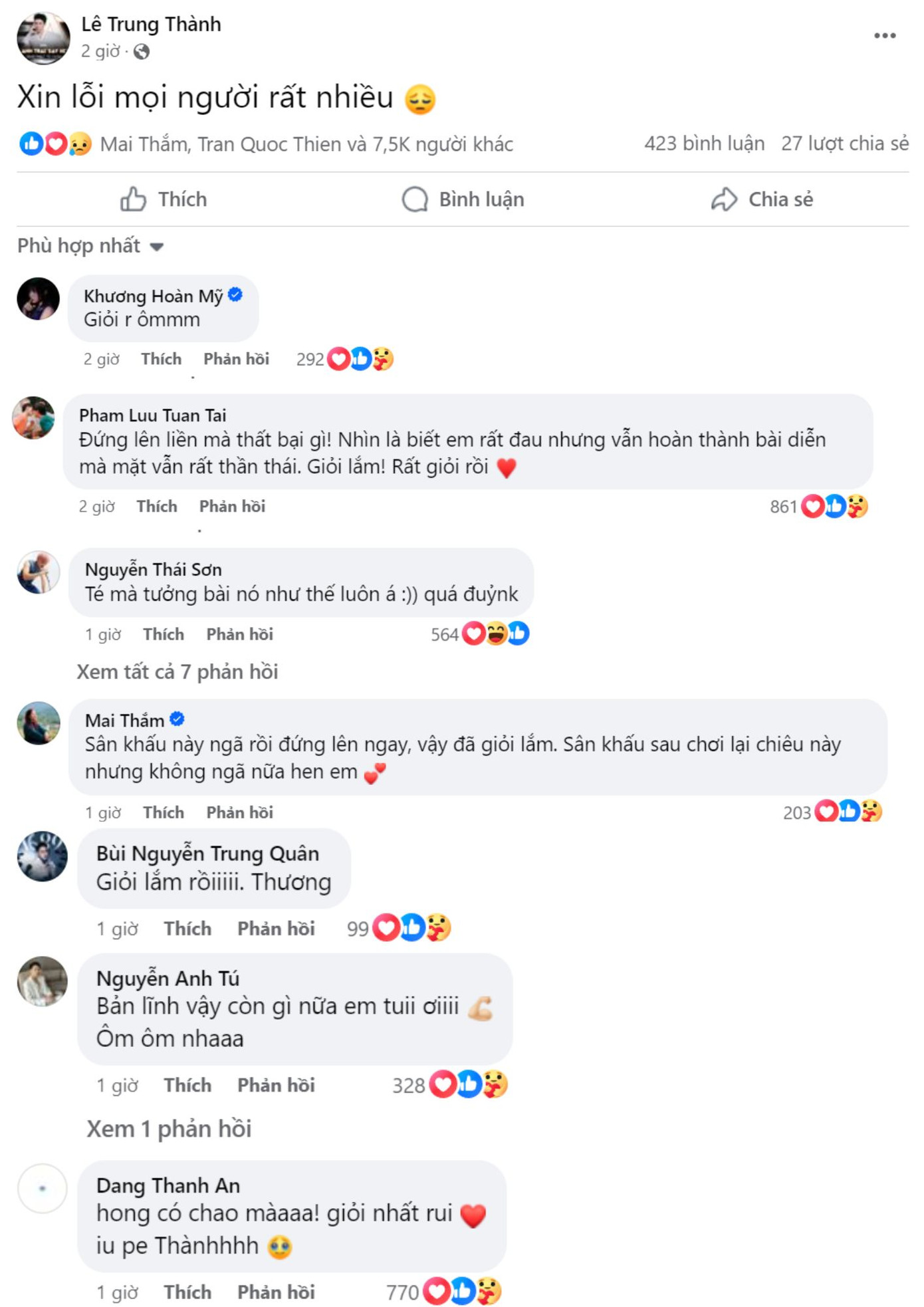This screenshot has height=1307, width=924.
Task: View the 423 bình luận comment count
Action: 705,142
